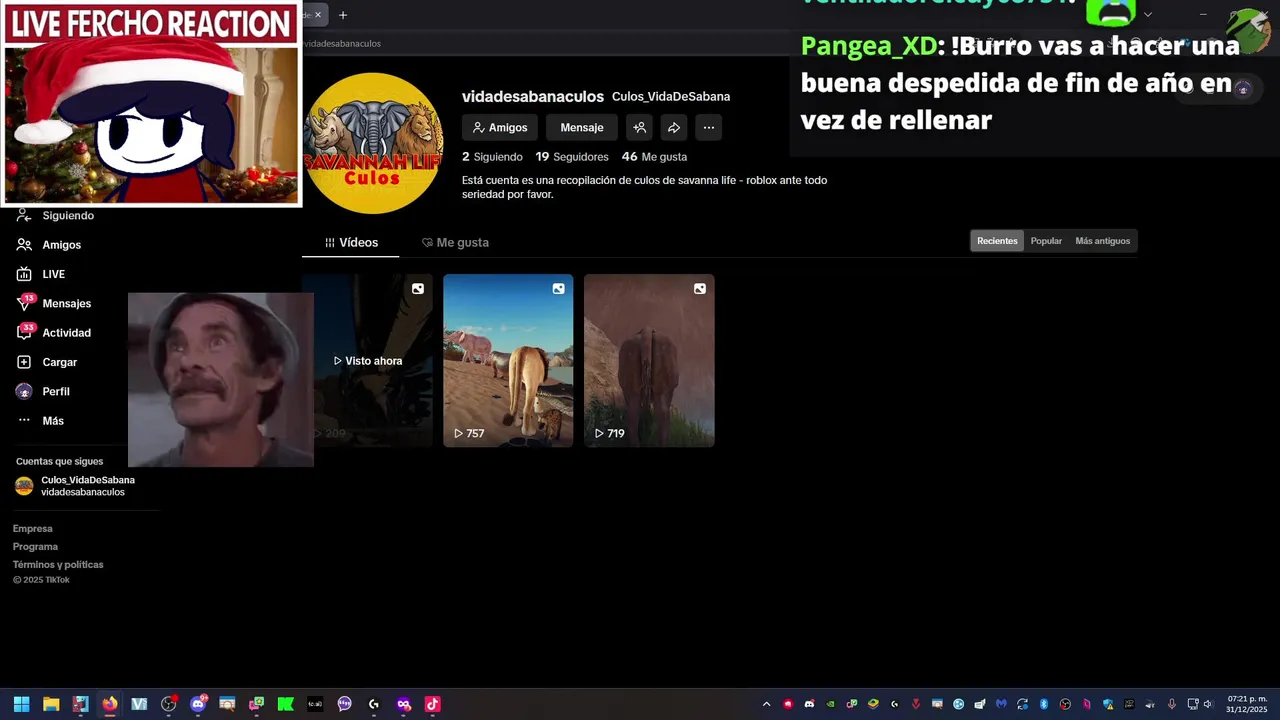
Task: Open the volume speaker tray control
Action: pyautogui.click(x=1207, y=704)
